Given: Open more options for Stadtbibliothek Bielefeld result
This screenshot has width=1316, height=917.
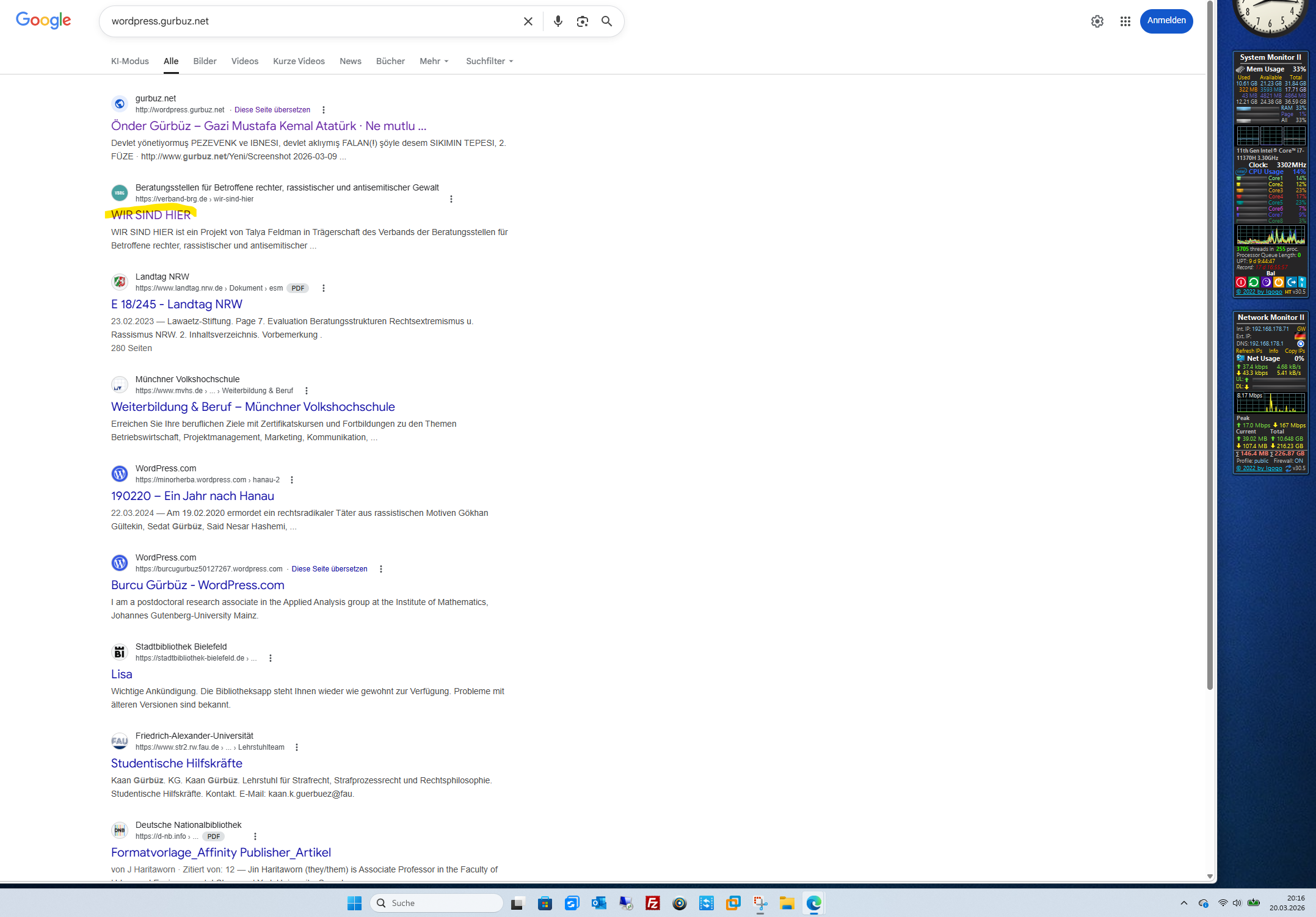Looking at the screenshot, I should point(271,658).
